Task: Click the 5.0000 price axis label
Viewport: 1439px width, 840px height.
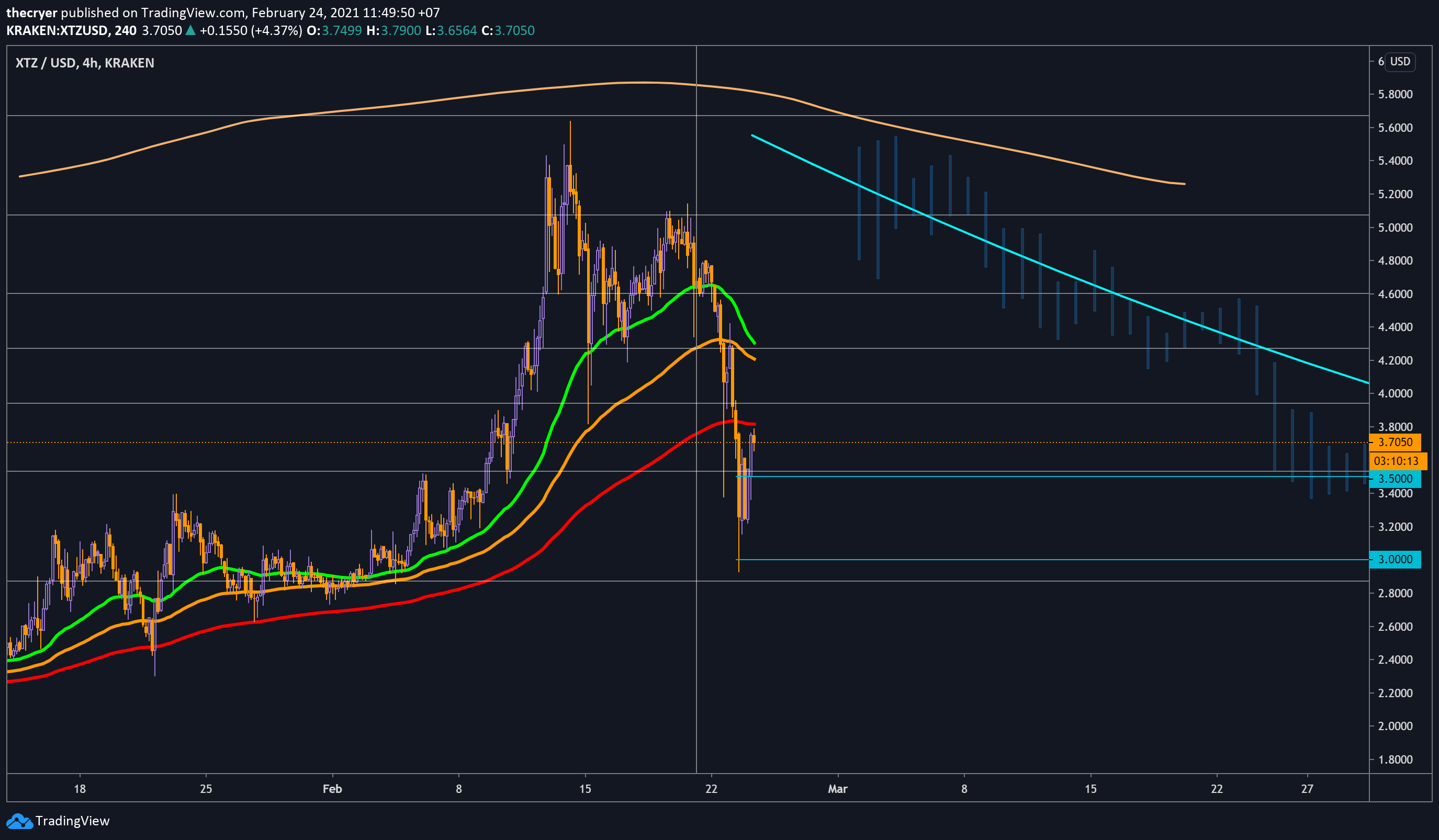Action: click(x=1396, y=228)
